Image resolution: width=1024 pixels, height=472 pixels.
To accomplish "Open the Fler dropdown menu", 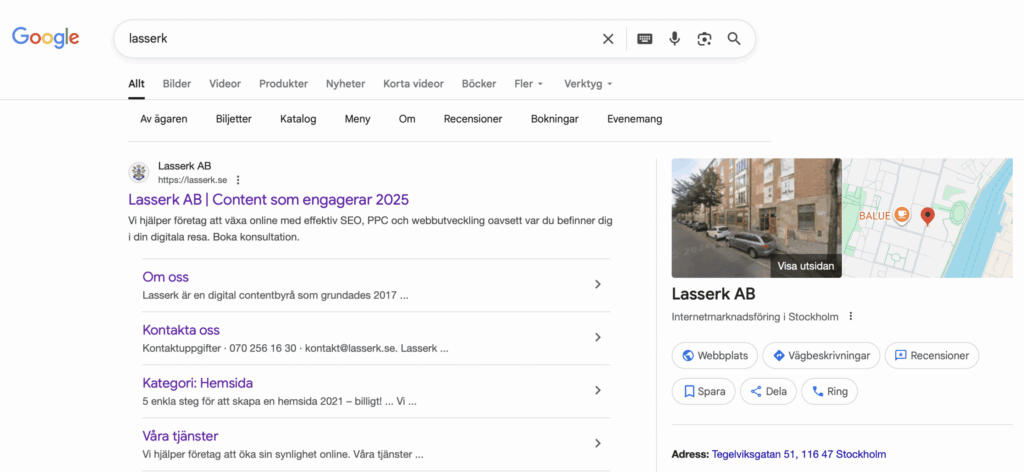I will [528, 84].
